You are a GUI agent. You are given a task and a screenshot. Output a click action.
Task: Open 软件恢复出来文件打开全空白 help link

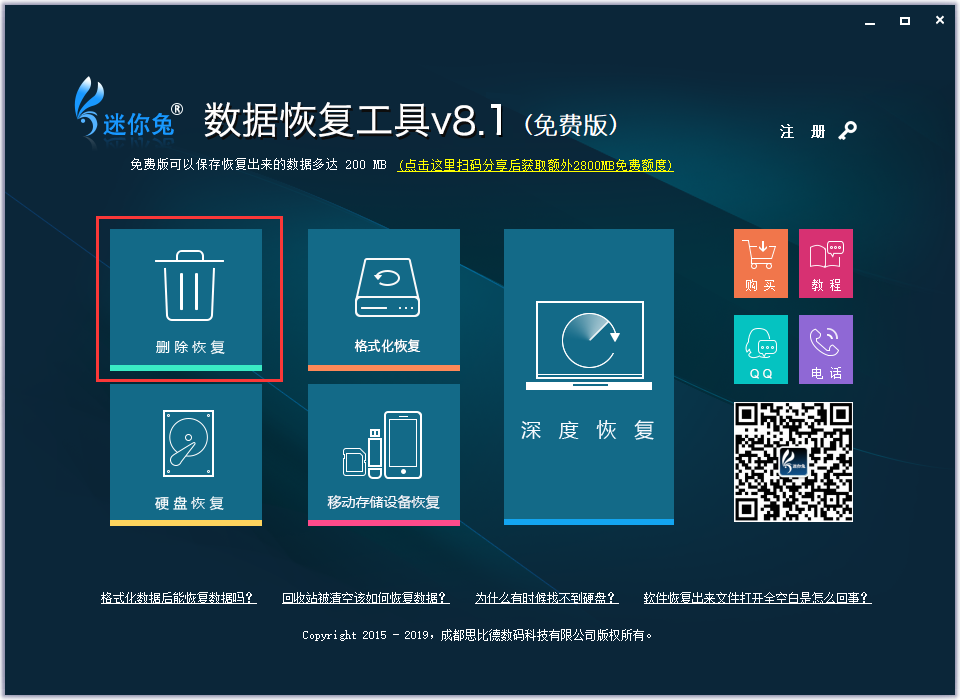click(x=757, y=598)
